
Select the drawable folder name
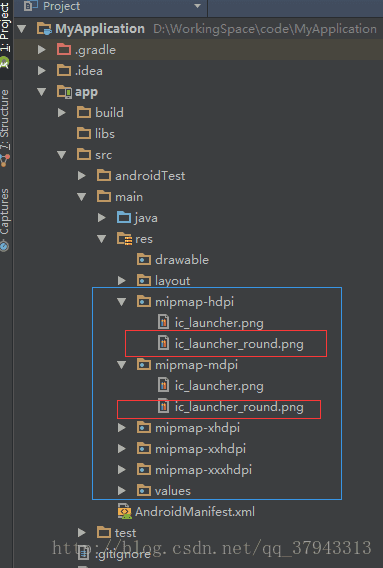[182, 260]
